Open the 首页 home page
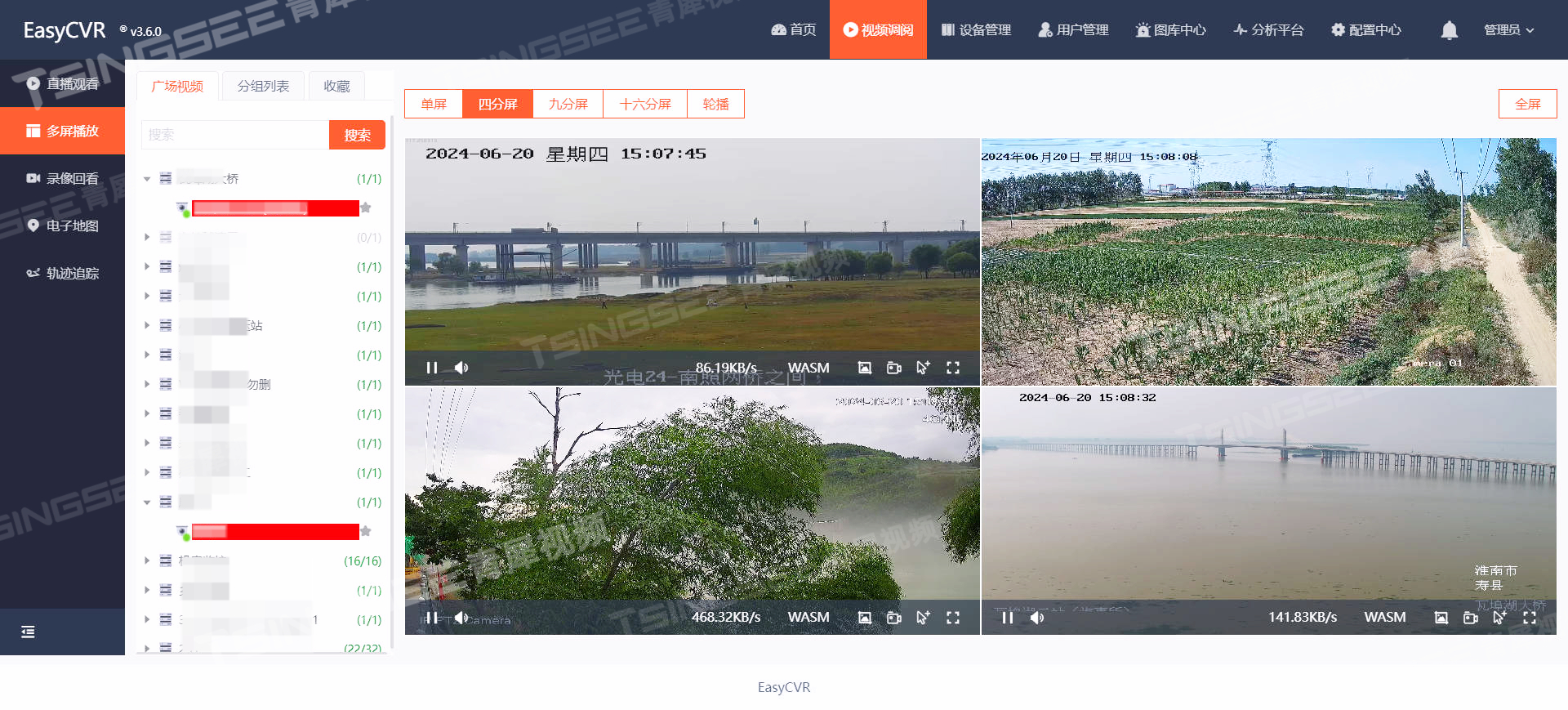The height and width of the screenshot is (710, 1568). tap(793, 29)
